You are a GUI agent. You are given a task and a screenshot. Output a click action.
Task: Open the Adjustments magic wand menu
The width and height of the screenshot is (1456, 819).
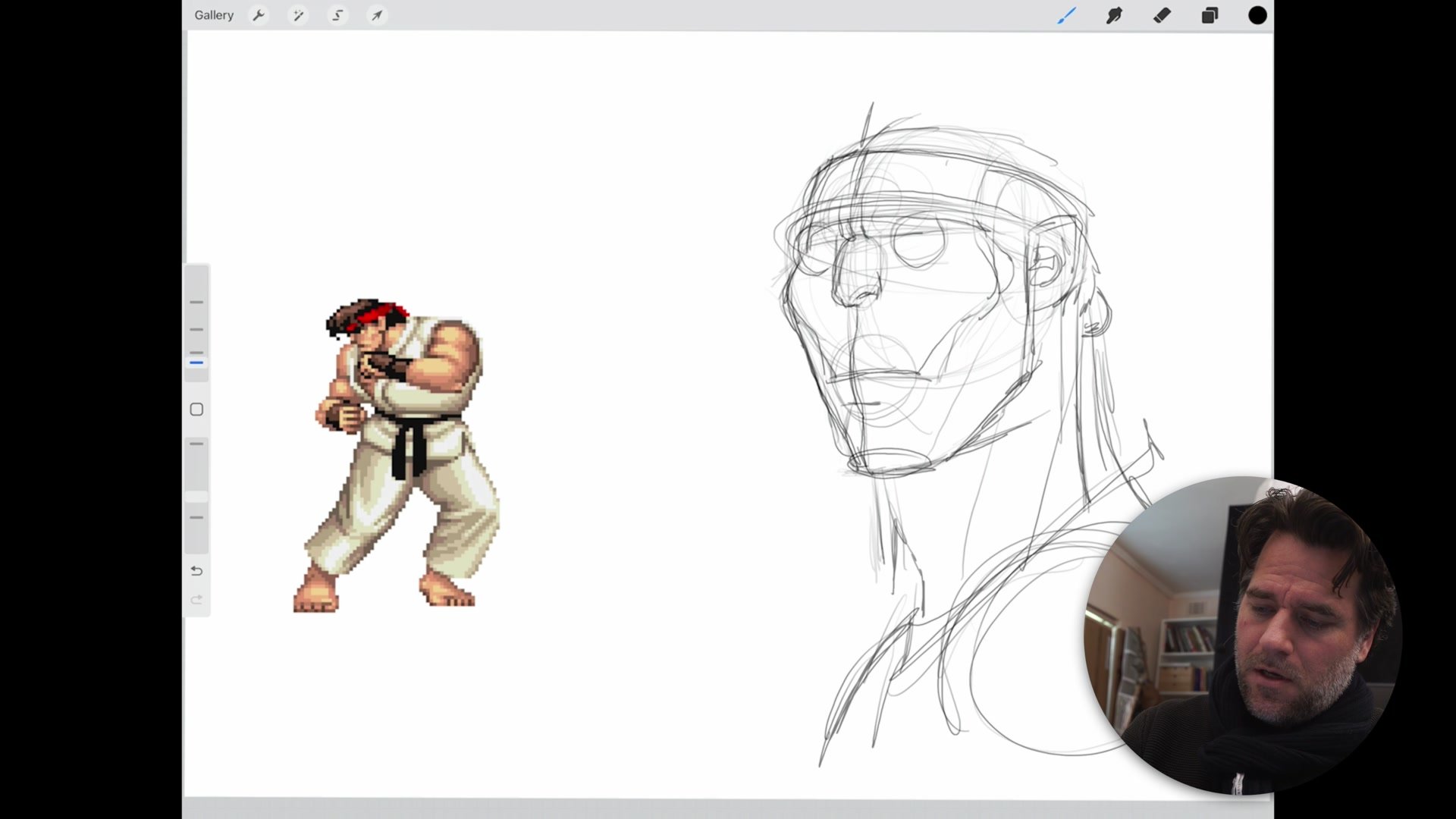[298, 15]
